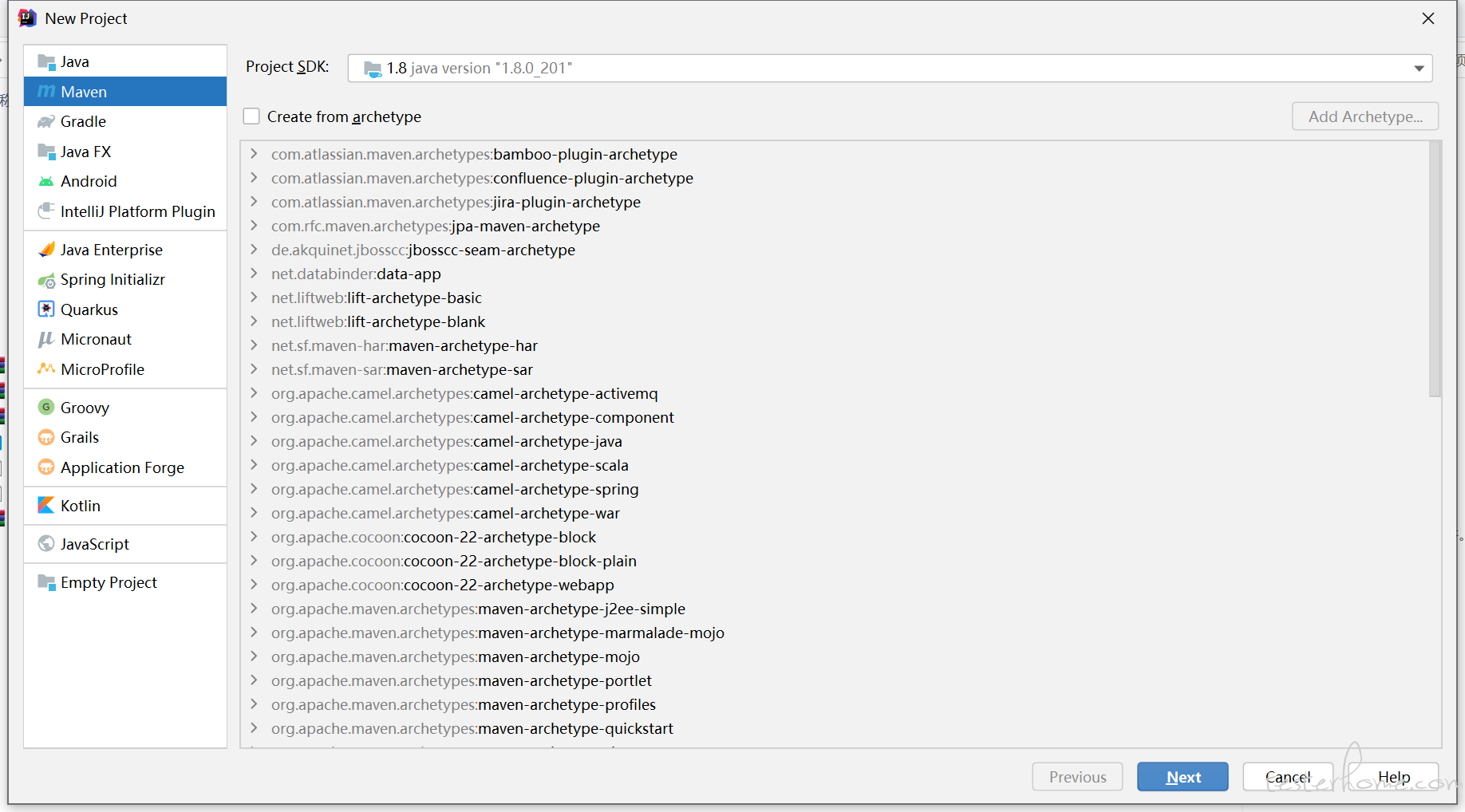
Task: Expand confluence-plugin-archetype entry
Action: pyautogui.click(x=254, y=177)
